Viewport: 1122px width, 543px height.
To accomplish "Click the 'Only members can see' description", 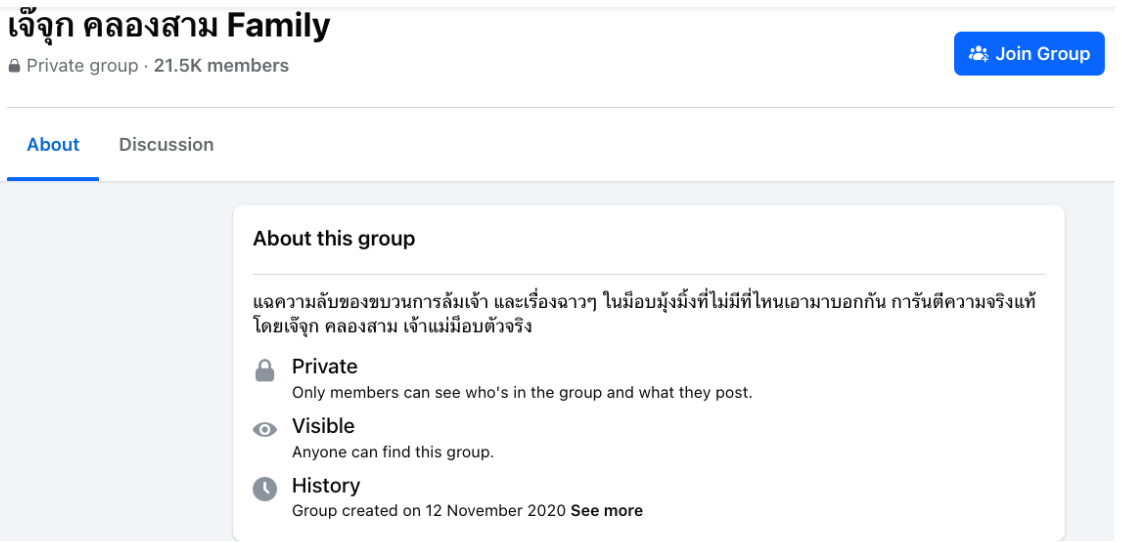I will pyautogui.click(x=522, y=393).
